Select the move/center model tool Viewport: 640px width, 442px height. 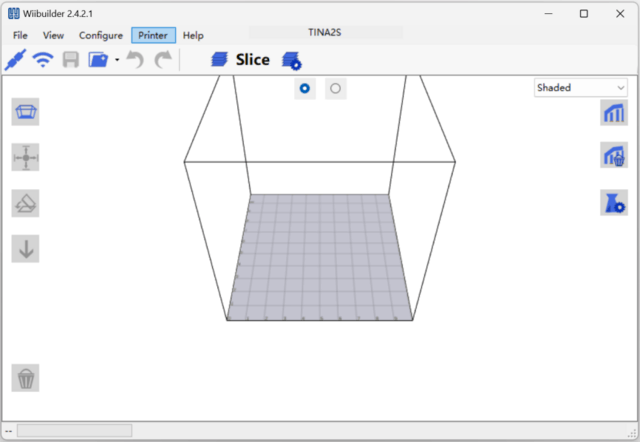coord(25,157)
